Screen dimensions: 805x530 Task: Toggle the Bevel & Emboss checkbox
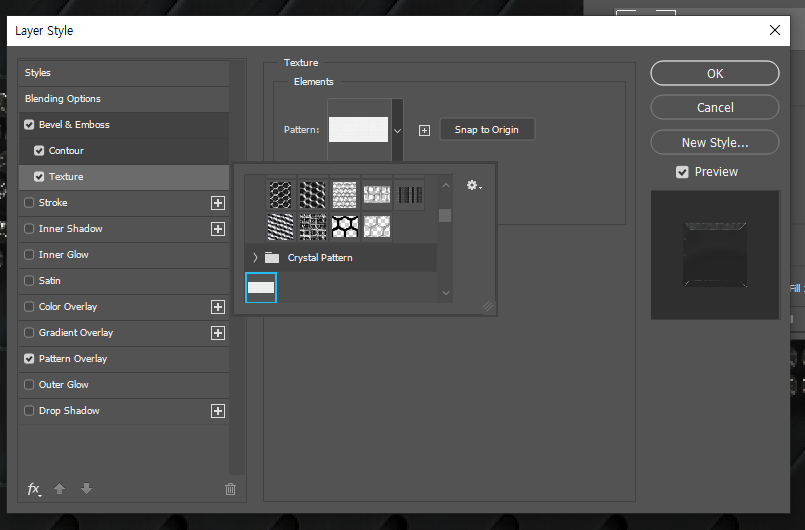[x=29, y=125]
